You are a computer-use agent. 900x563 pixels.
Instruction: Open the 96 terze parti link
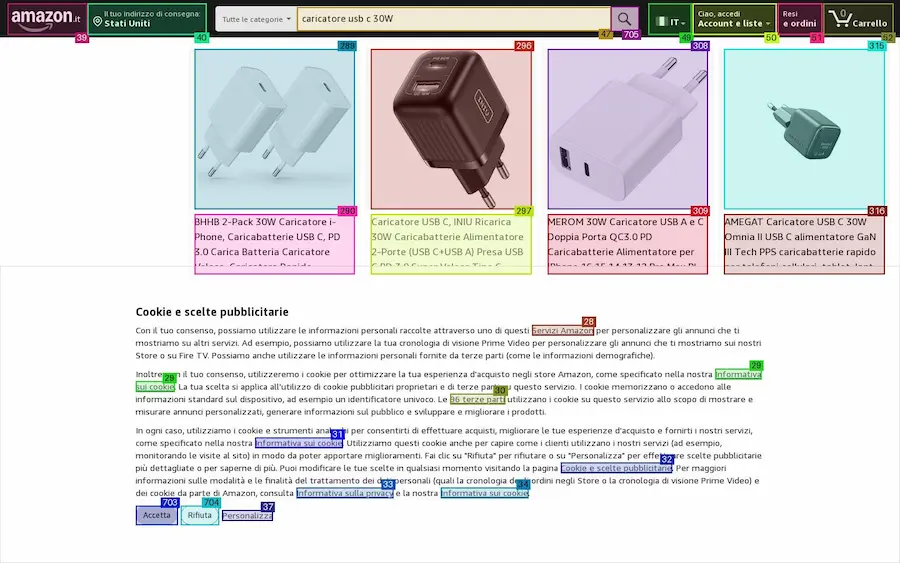click(478, 399)
